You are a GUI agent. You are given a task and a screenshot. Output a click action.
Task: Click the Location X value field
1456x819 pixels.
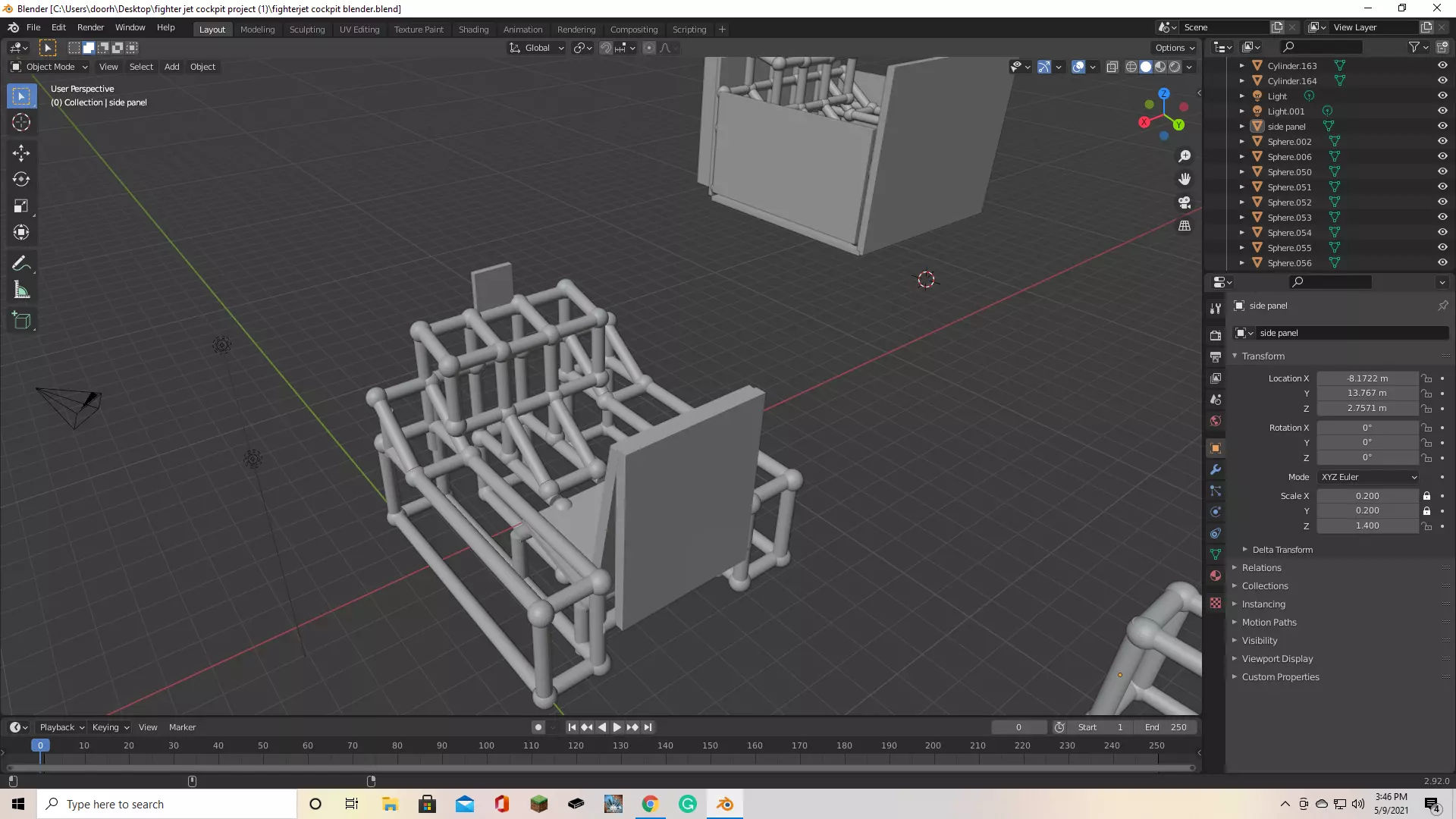point(1367,378)
